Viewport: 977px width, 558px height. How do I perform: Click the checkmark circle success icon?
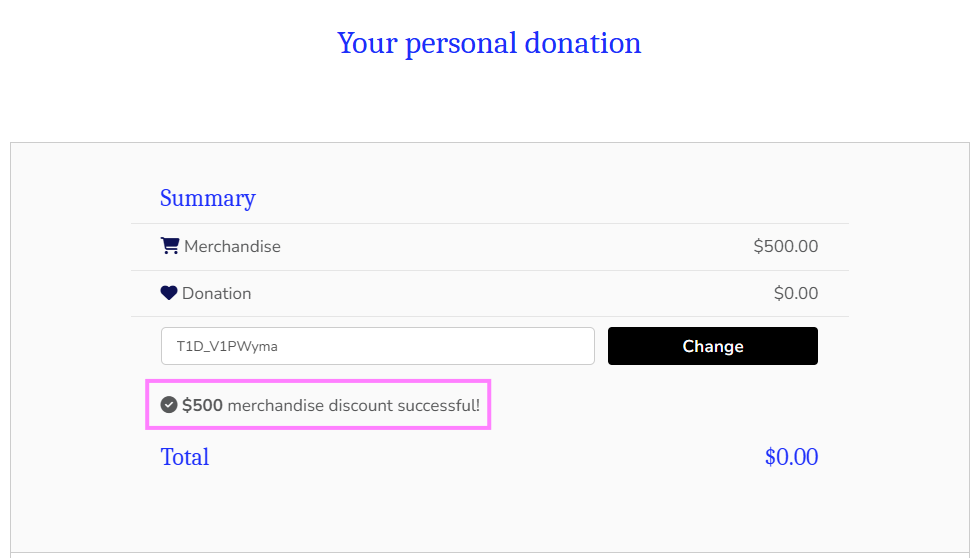pyautogui.click(x=169, y=405)
